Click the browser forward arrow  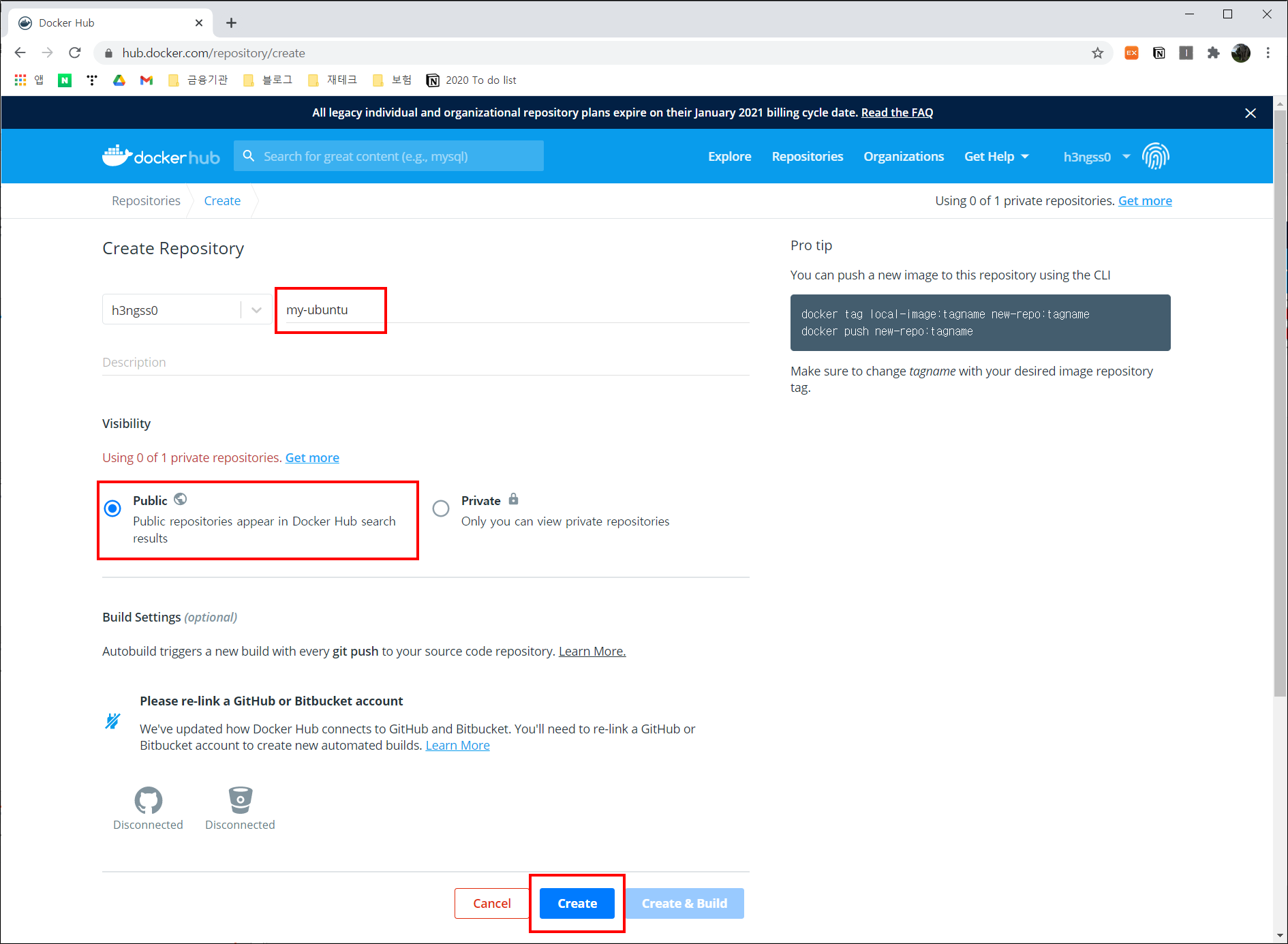coord(47,52)
